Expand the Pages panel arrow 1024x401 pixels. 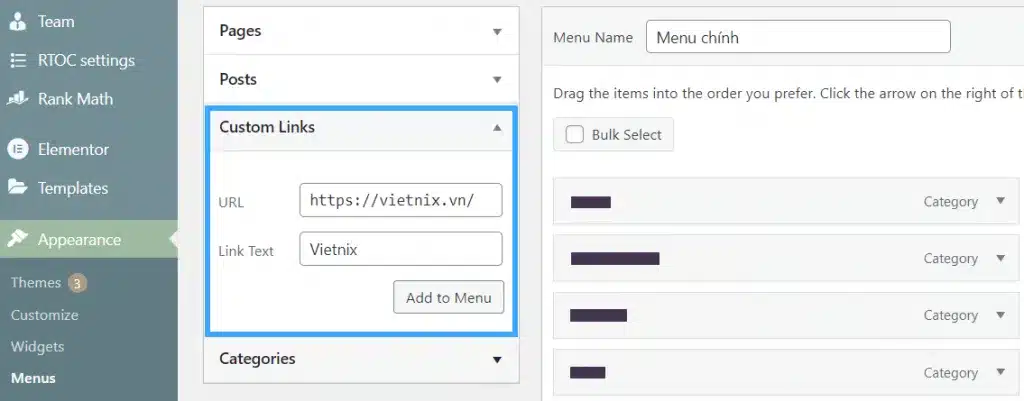[x=497, y=31]
